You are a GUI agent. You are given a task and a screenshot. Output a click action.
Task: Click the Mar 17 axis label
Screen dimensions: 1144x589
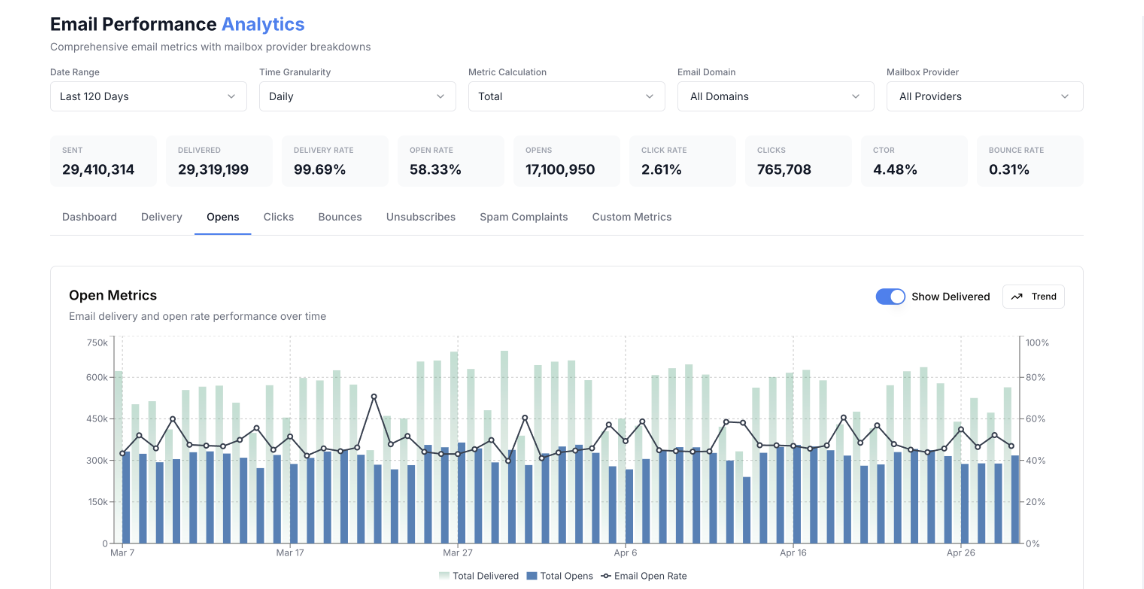[x=290, y=554]
